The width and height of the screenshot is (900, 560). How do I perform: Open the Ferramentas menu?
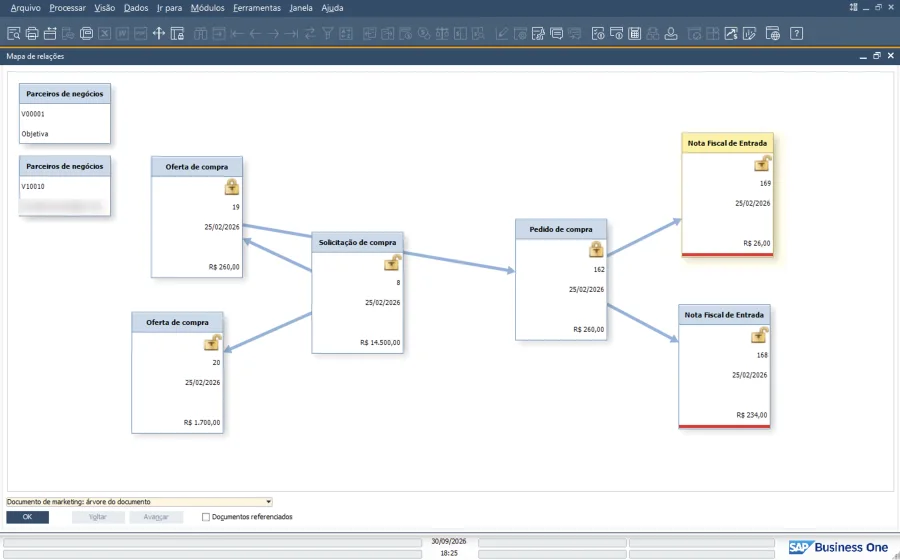tap(257, 8)
